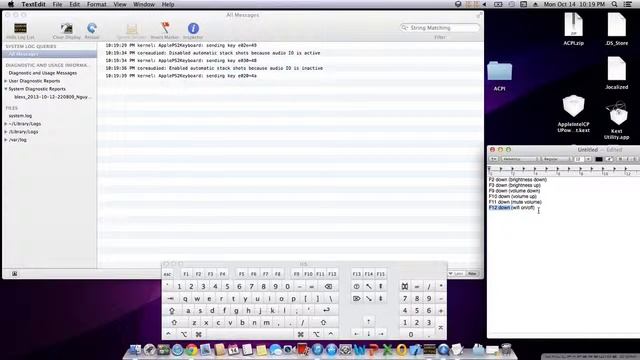Open the View menu

(x=120, y=4)
